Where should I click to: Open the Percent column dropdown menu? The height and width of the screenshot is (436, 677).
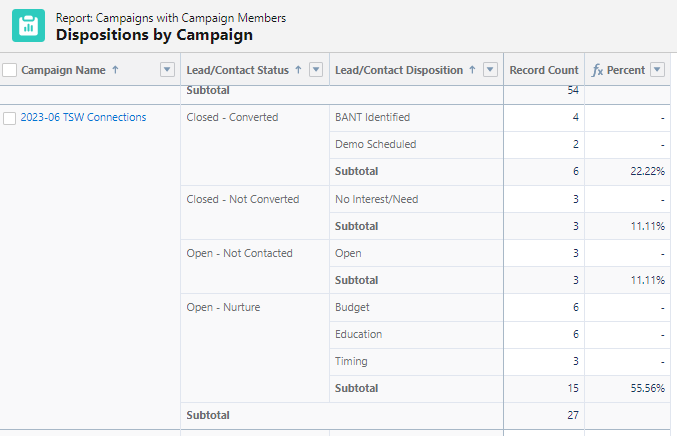[x=657, y=70]
